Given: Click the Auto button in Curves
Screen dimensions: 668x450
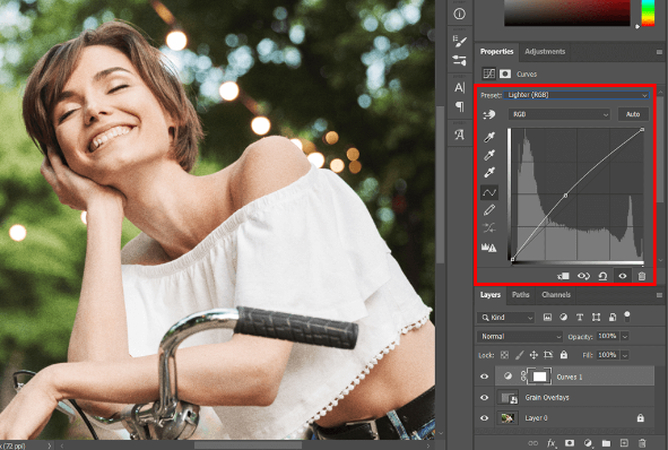Looking at the screenshot, I should (x=632, y=115).
